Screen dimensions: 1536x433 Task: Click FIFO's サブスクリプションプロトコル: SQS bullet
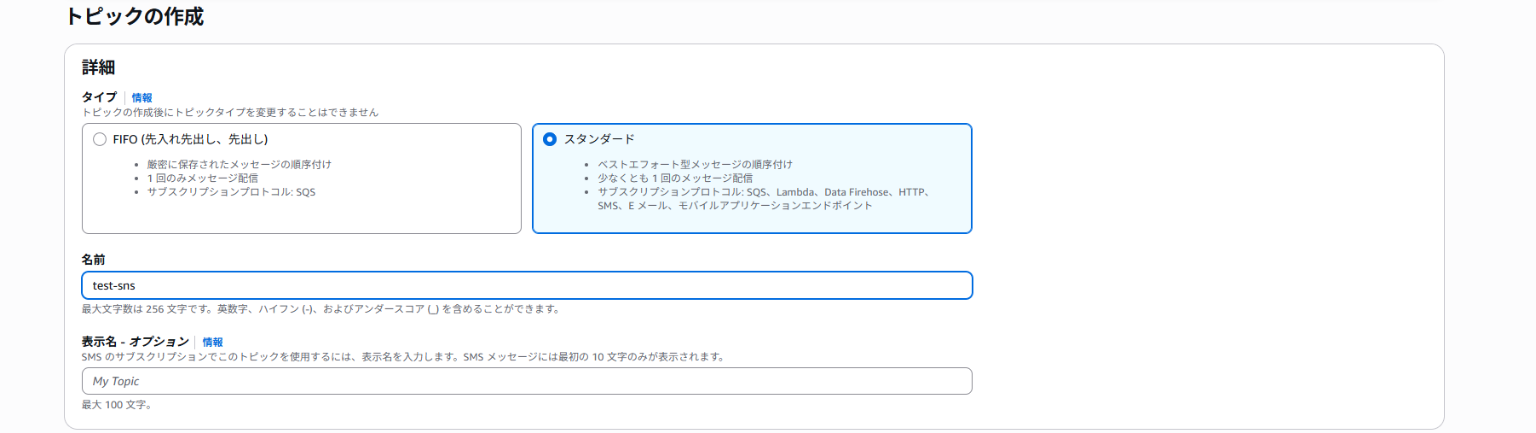point(231,191)
